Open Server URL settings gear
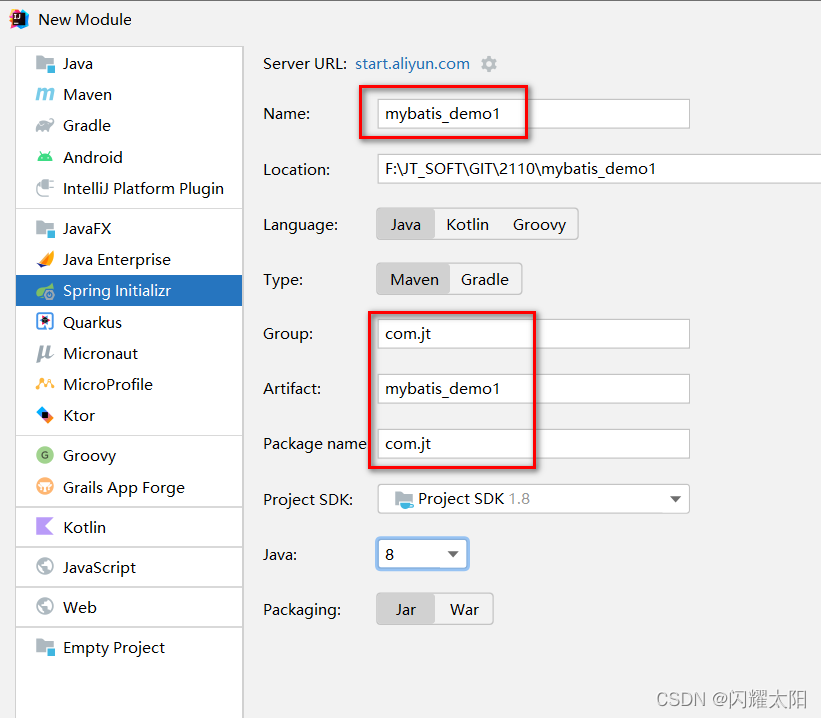This screenshot has width=821, height=718. pyautogui.click(x=489, y=64)
